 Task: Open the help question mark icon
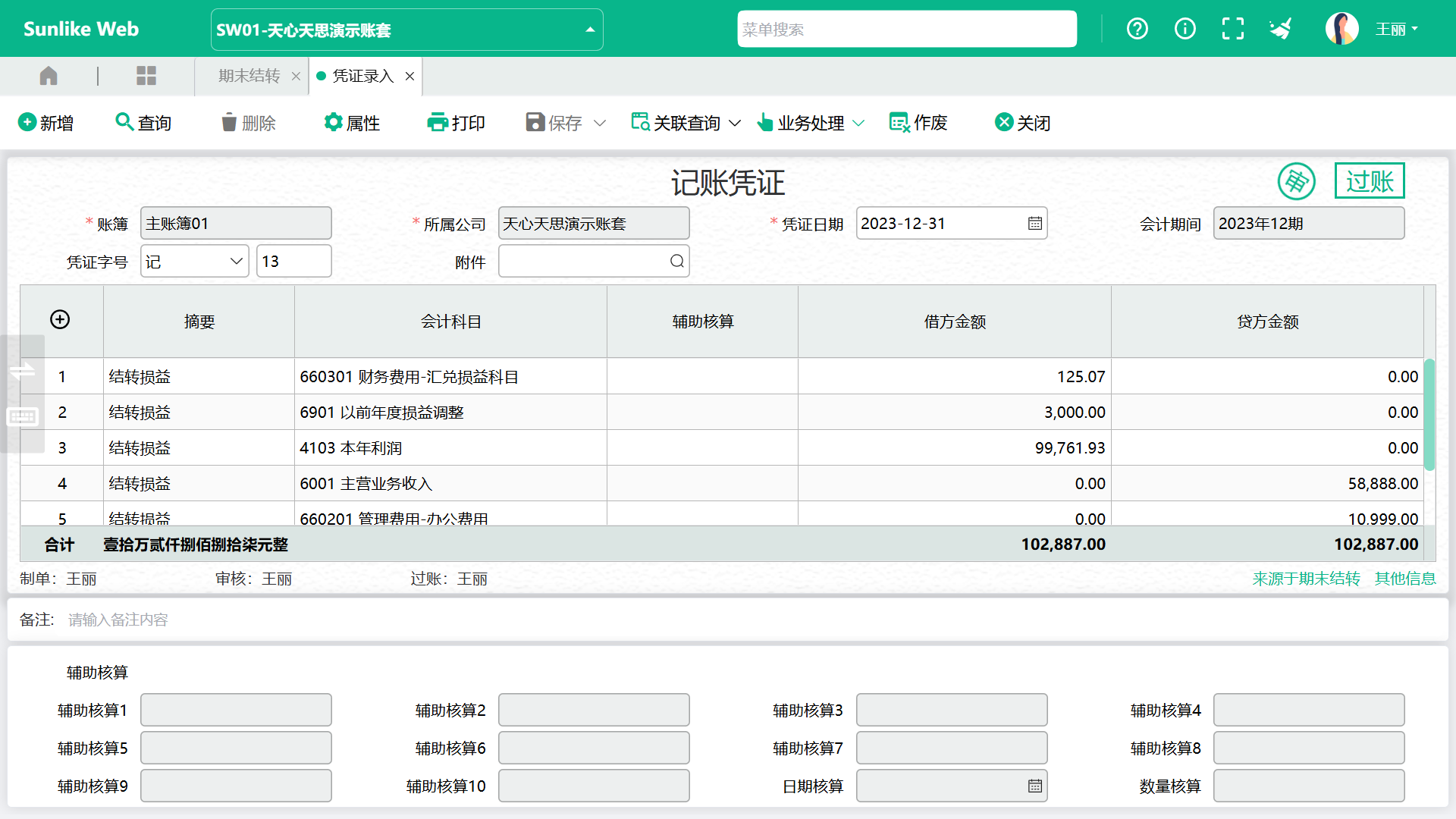tap(1137, 29)
